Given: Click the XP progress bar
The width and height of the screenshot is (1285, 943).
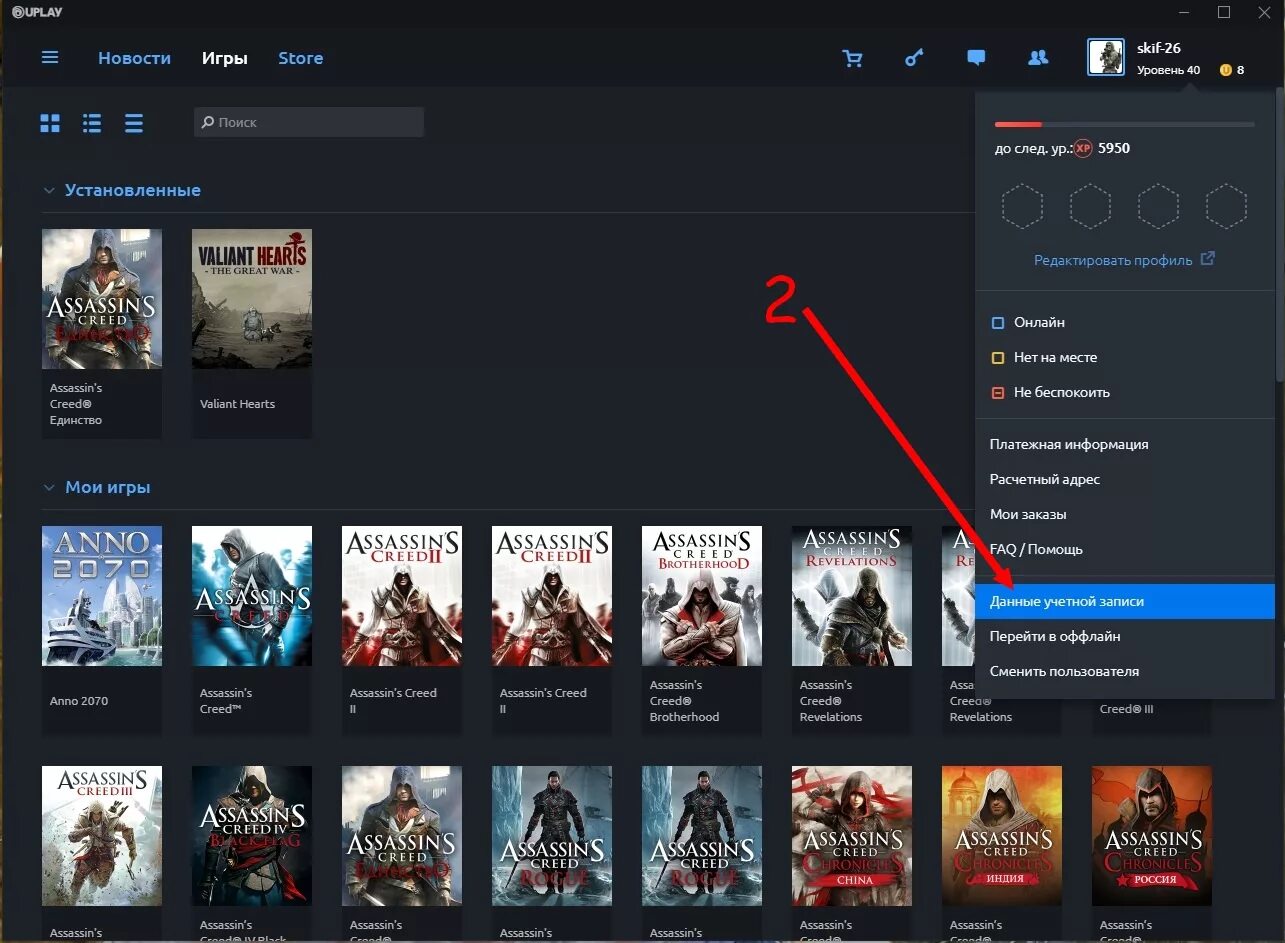Looking at the screenshot, I should click(1124, 124).
